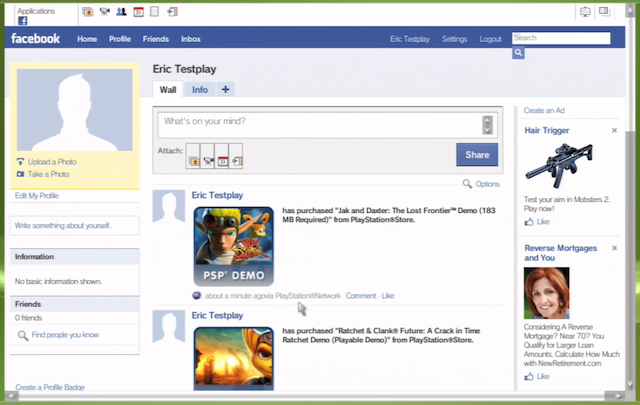The image size is (640, 405).
Task: Click Edit My Profile link
Action: point(37,196)
